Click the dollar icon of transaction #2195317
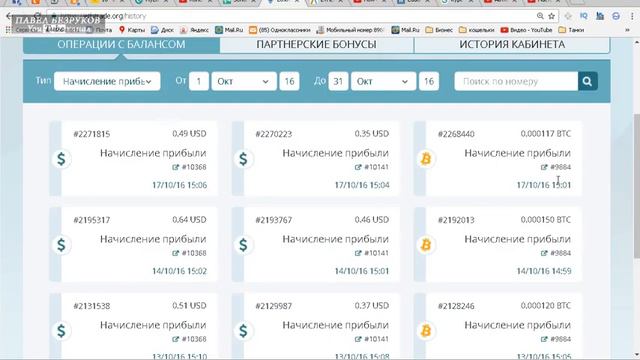Screen dimensions: 640x360 tap(61, 245)
